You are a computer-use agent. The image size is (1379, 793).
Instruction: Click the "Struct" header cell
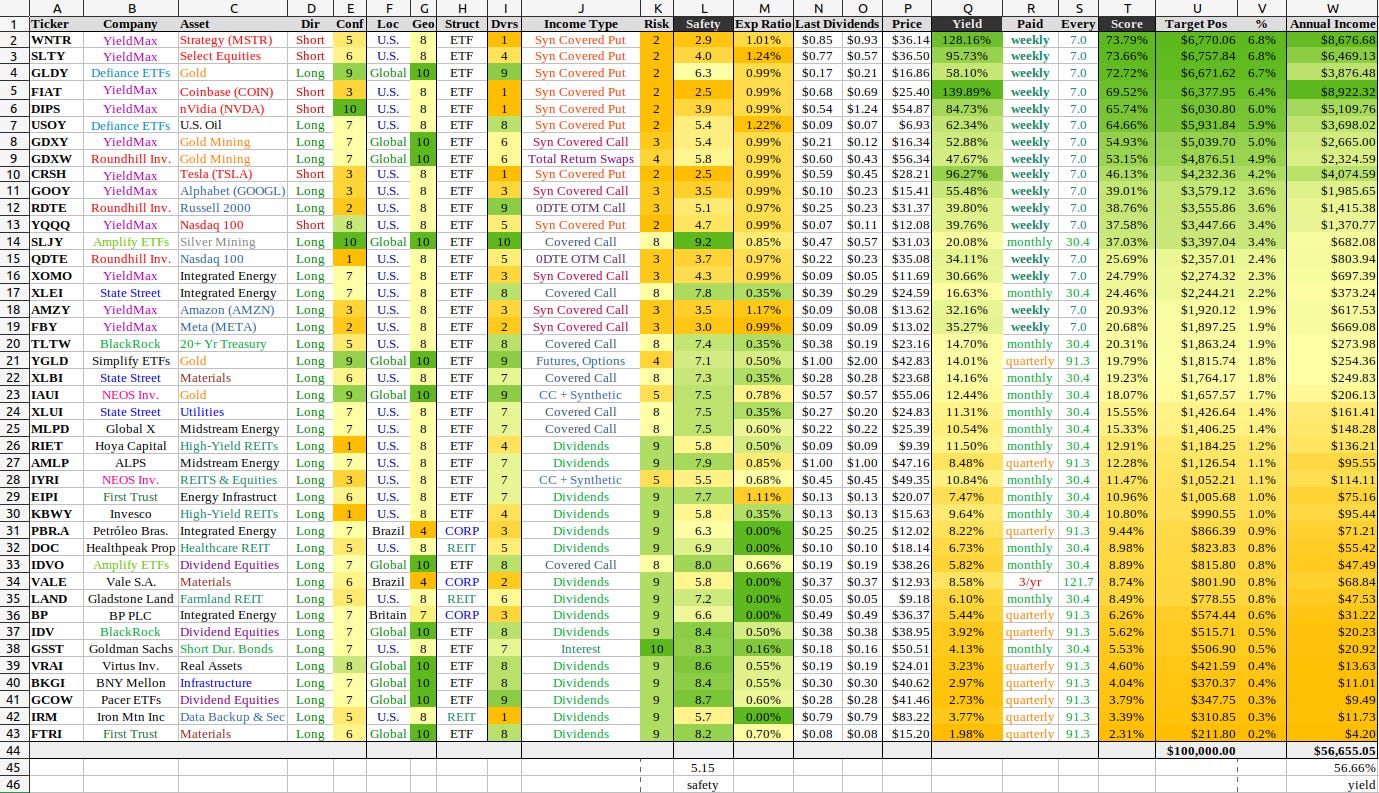pos(462,23)
